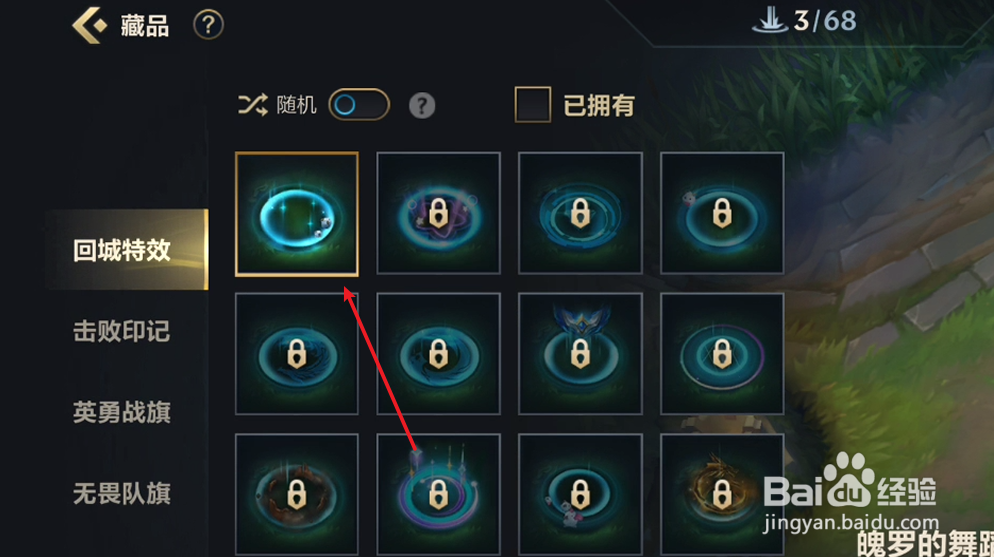
Task: Switch to the 英勇战旗 tab
Action: (x=122, y=412)
